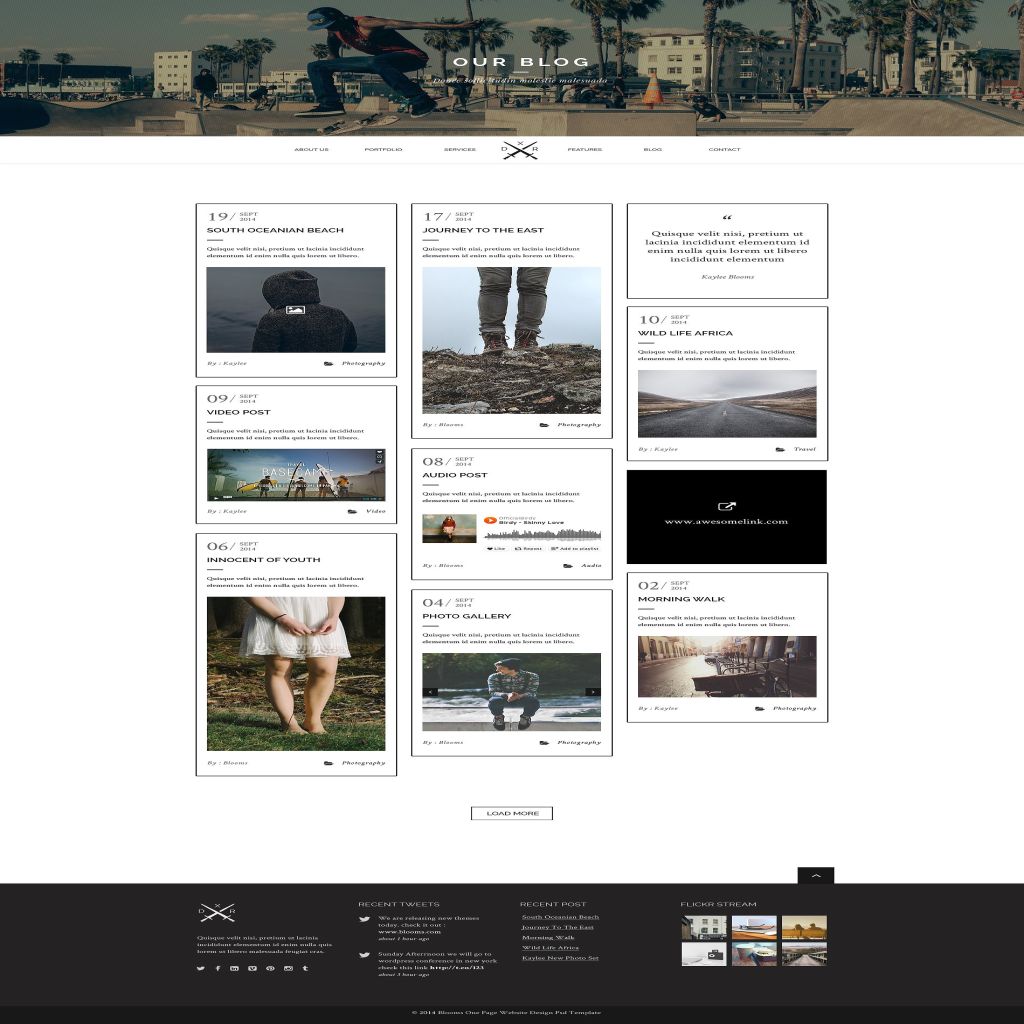Navigate to the Services menu item

click(459, 150)
